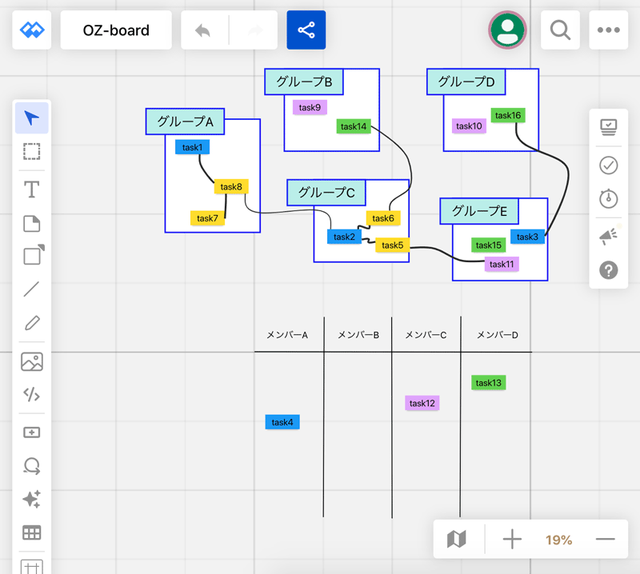Zoom in with plus button
Viewport: 640px width, 574px height.
(512, 539)
